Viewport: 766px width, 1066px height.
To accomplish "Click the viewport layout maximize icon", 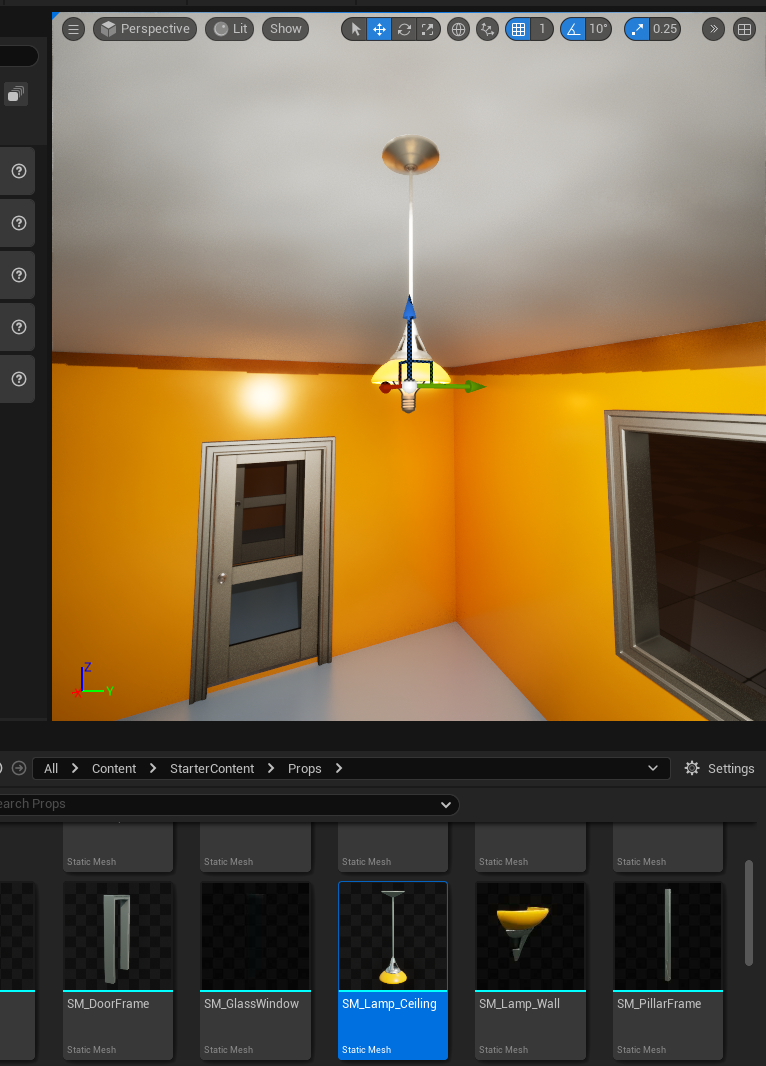I will 744,29.
